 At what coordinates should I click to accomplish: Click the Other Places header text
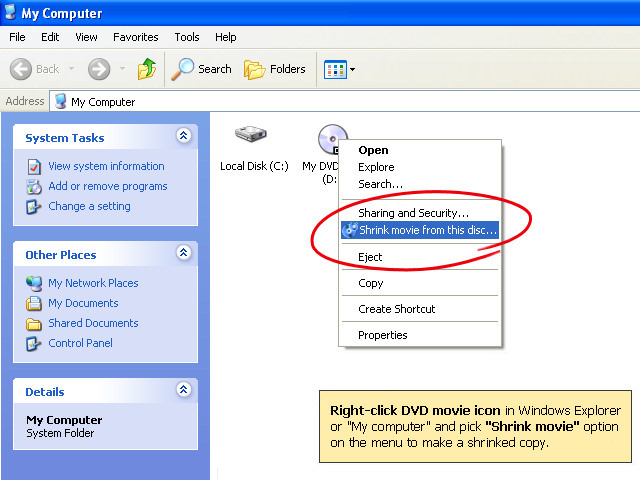61,255
